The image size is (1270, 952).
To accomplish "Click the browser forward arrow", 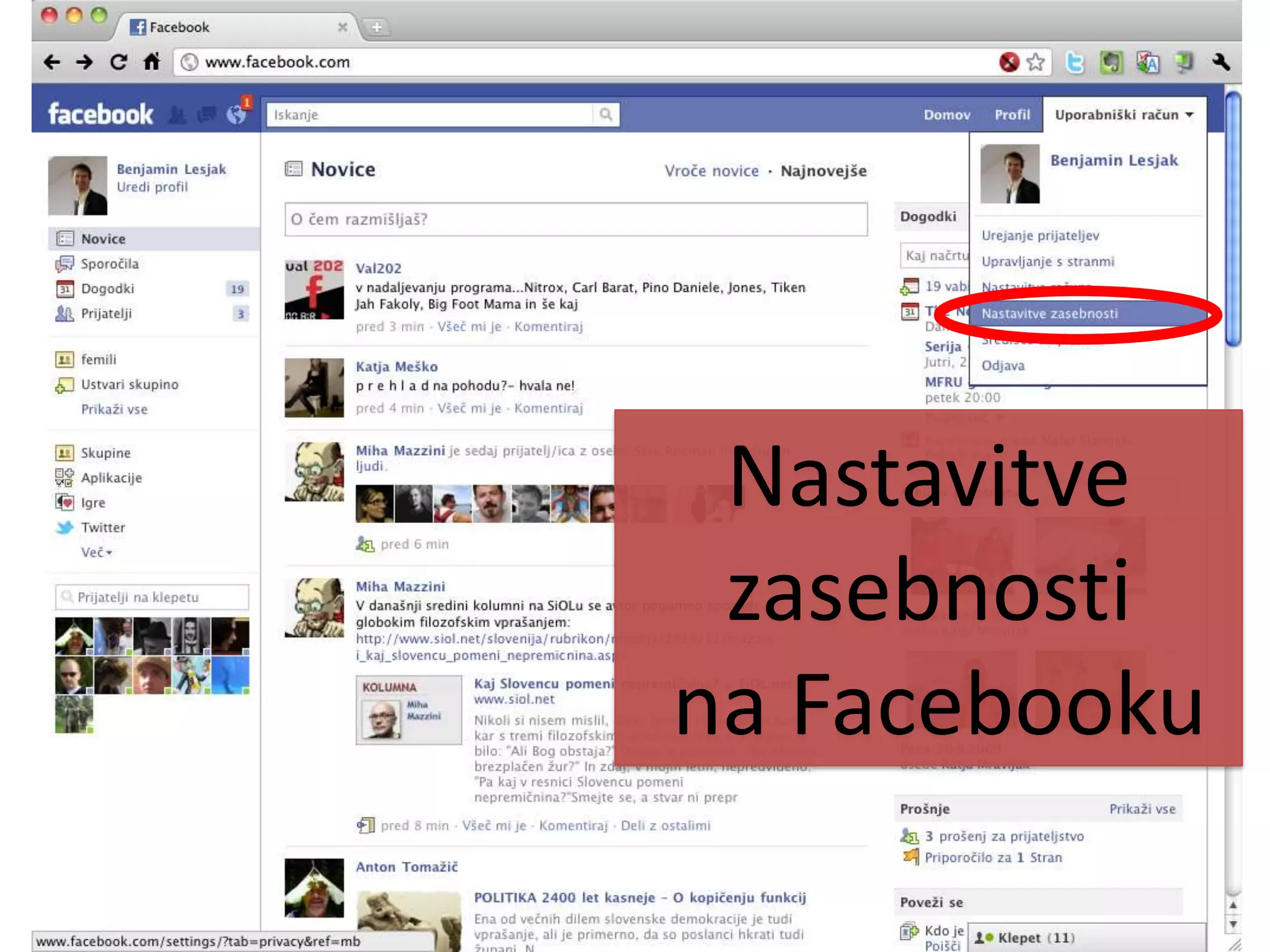I will [x=84, y=62].
